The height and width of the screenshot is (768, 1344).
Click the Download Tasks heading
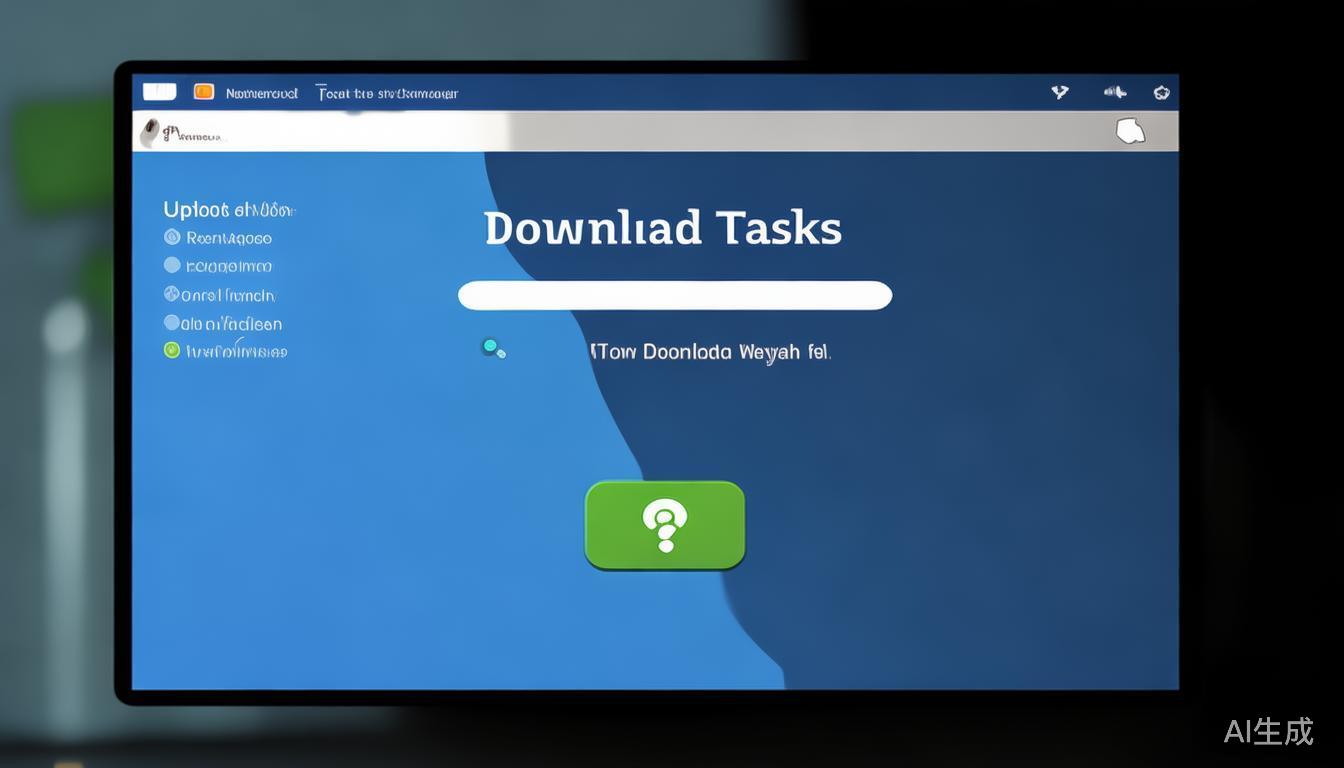click(x=662, y=228)
